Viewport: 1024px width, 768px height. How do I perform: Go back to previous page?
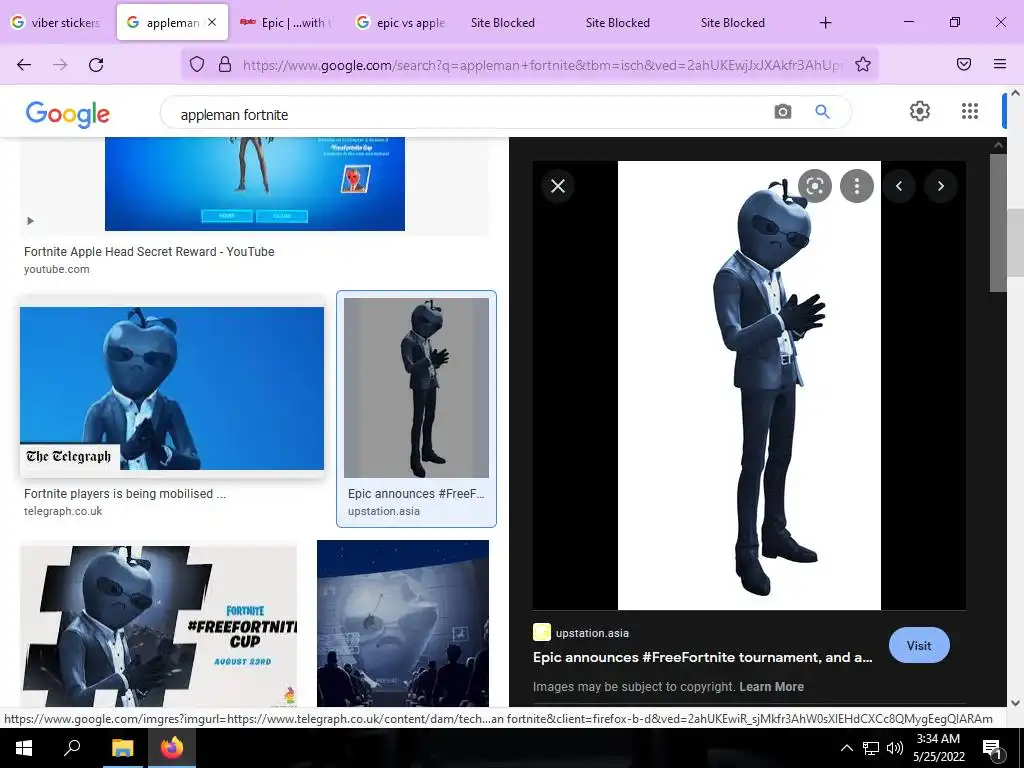coord(24,64)
